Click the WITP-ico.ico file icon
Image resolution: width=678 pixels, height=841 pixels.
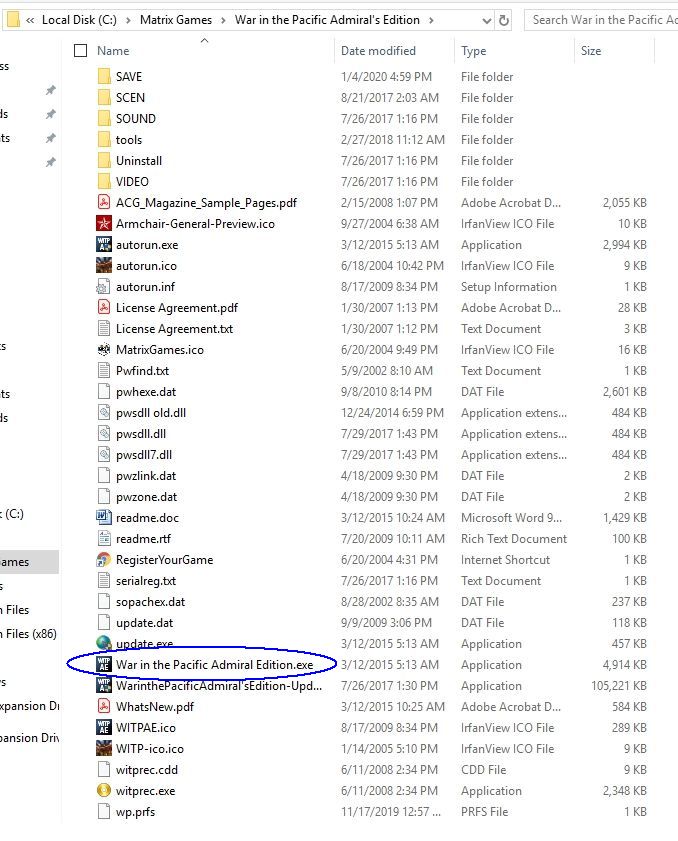[x=104, y=748]
